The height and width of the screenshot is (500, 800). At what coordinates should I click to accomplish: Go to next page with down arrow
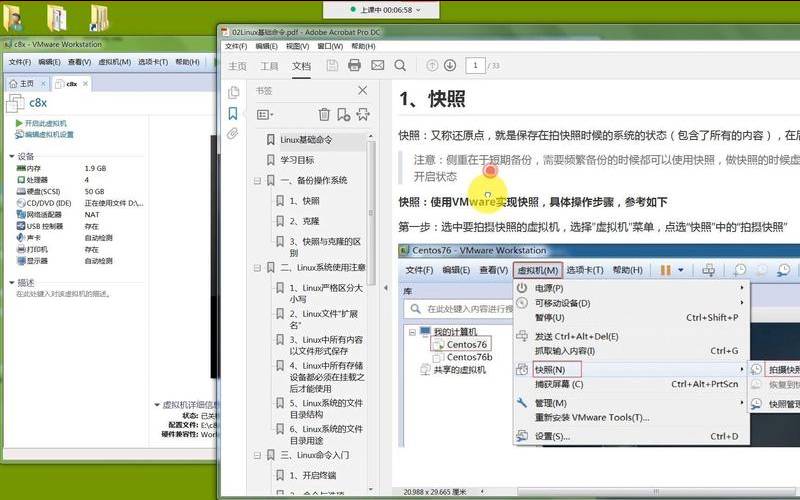pyautogui.click(x=450, y=65)
